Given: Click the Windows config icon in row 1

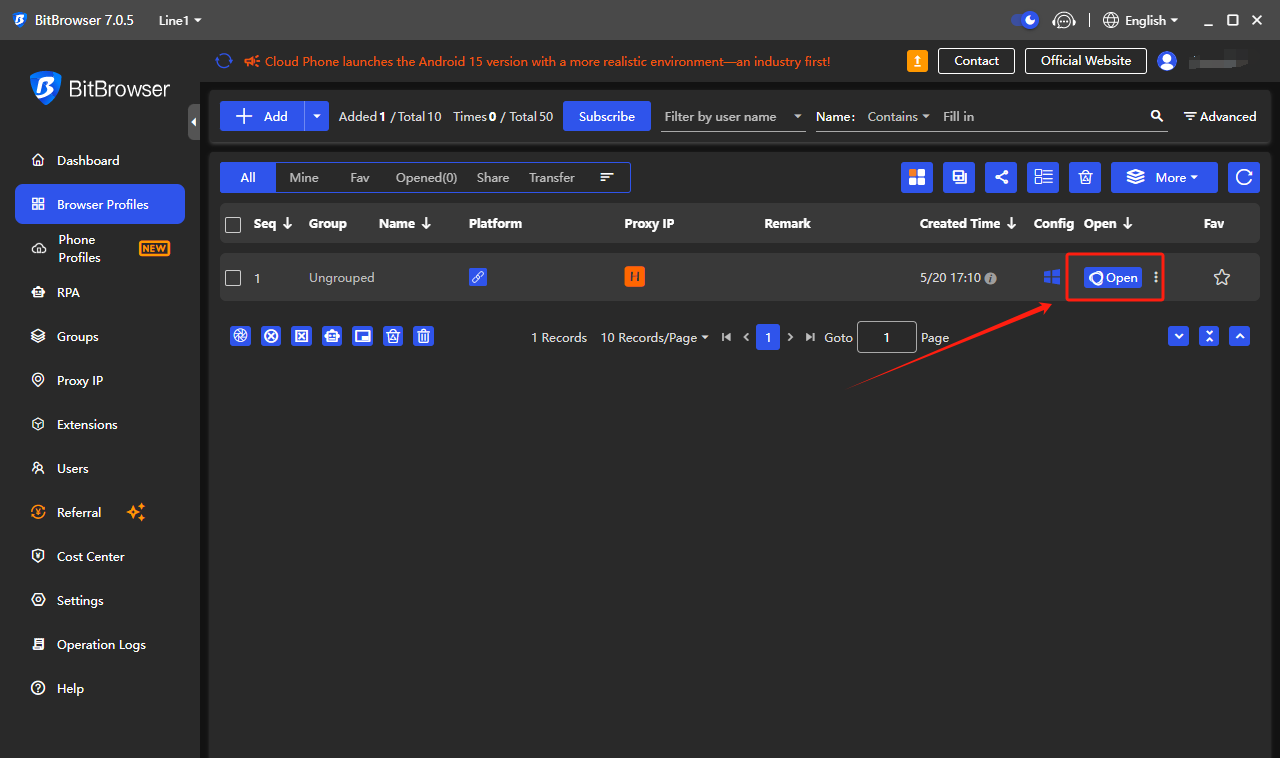Looking at the screenshot, I should (1051, 277).
